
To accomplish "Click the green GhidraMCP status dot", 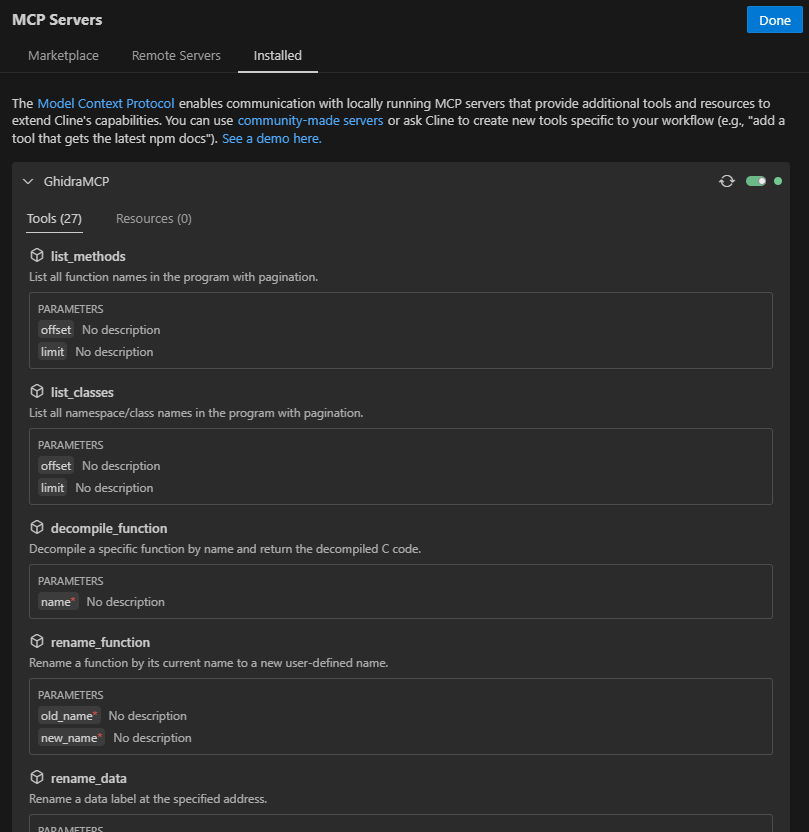I will 778,181.
